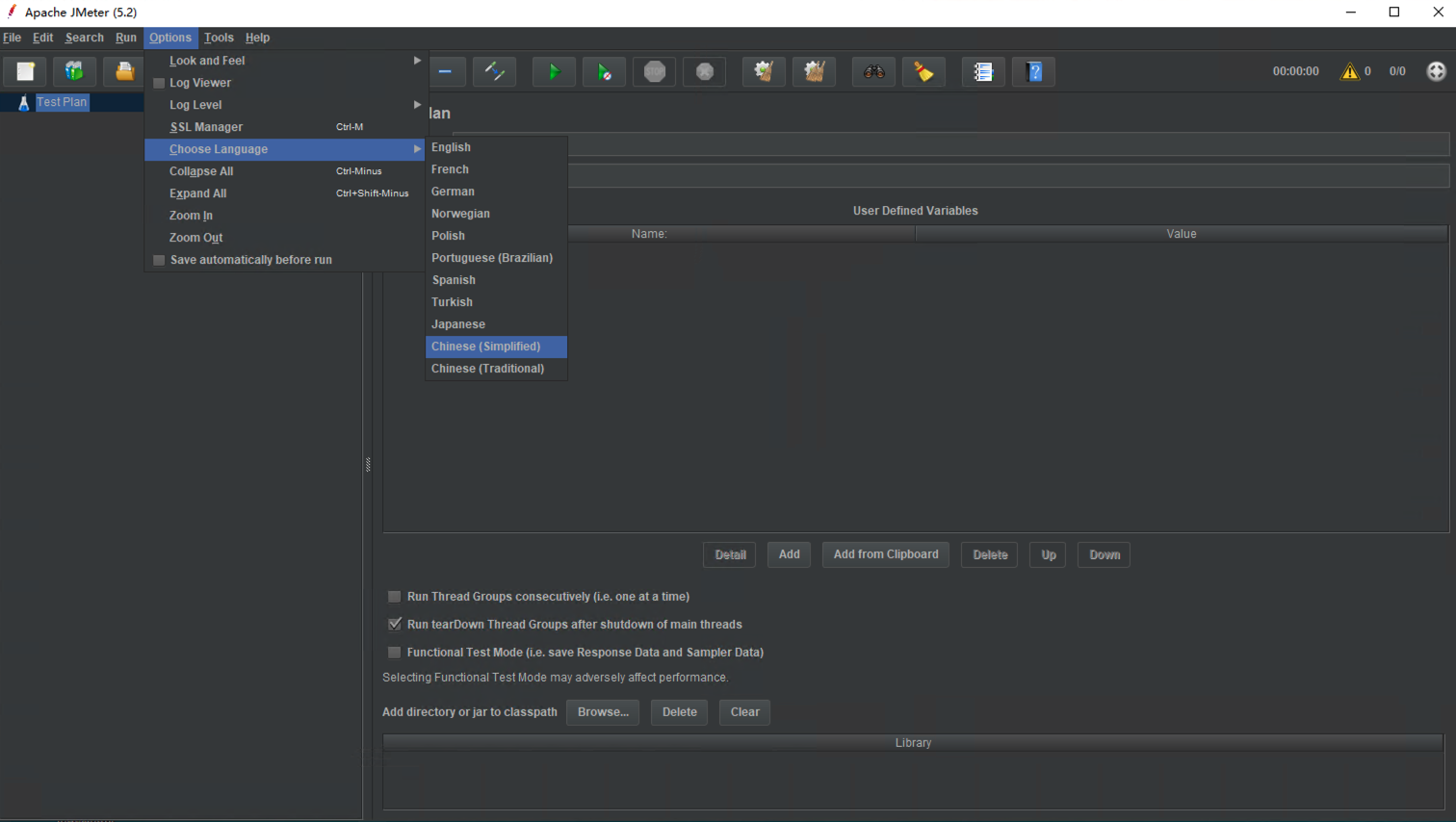Enable Save automatically before run
Screen dimensions: 1456x822
(x=160, y=260)
